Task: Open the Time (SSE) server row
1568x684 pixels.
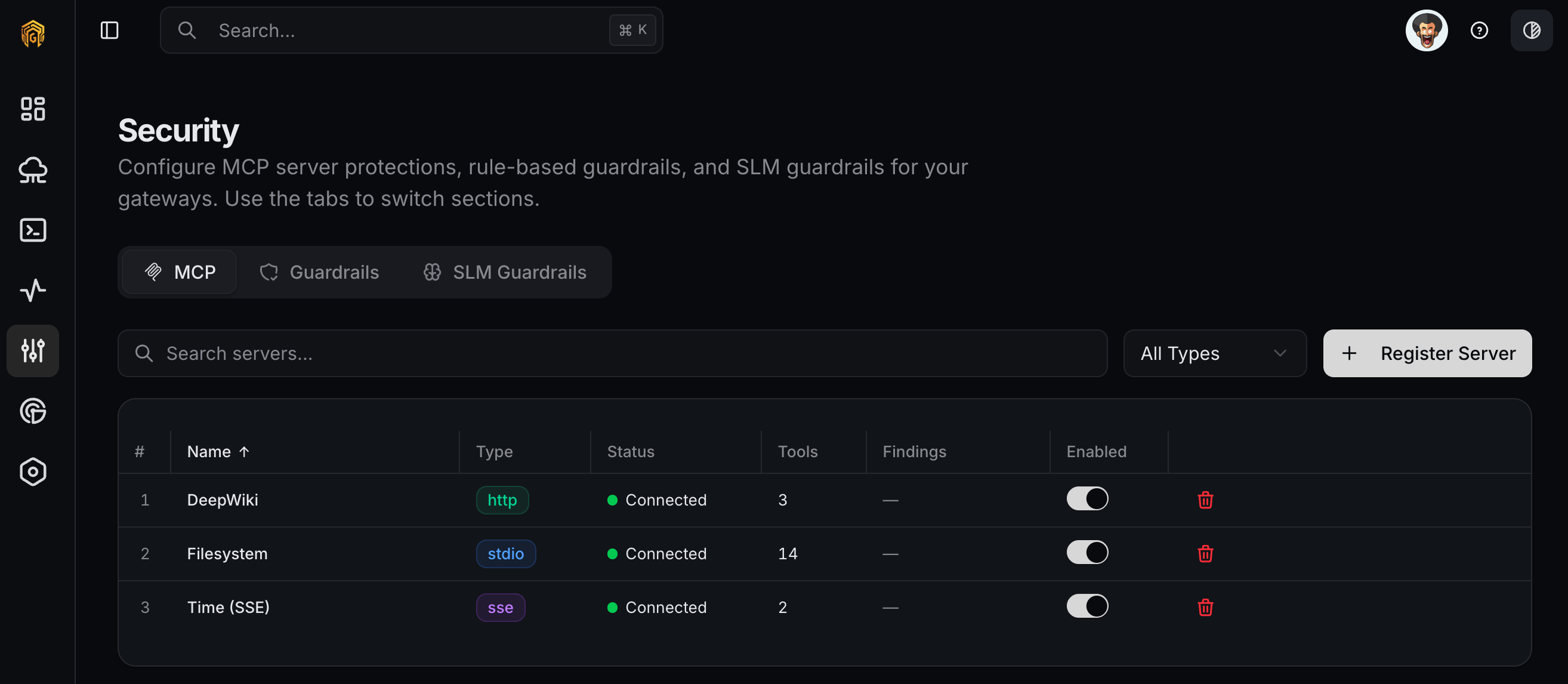Action: coord(824,607)
